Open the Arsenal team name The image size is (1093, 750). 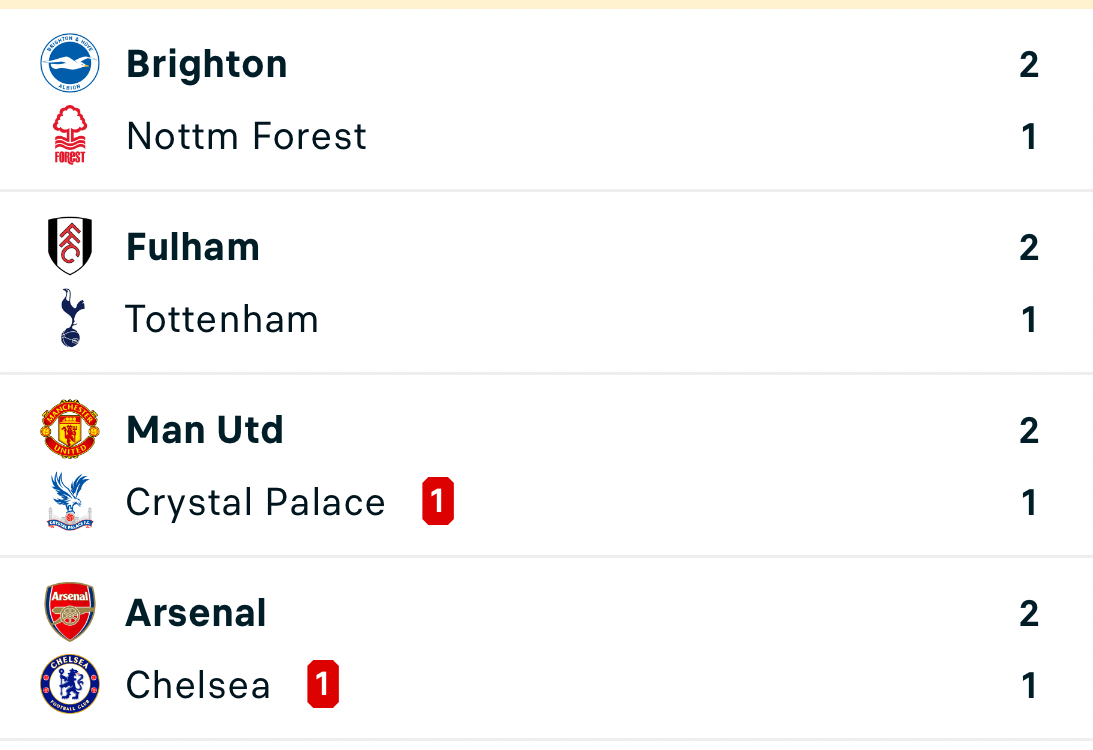coord(196,613)
